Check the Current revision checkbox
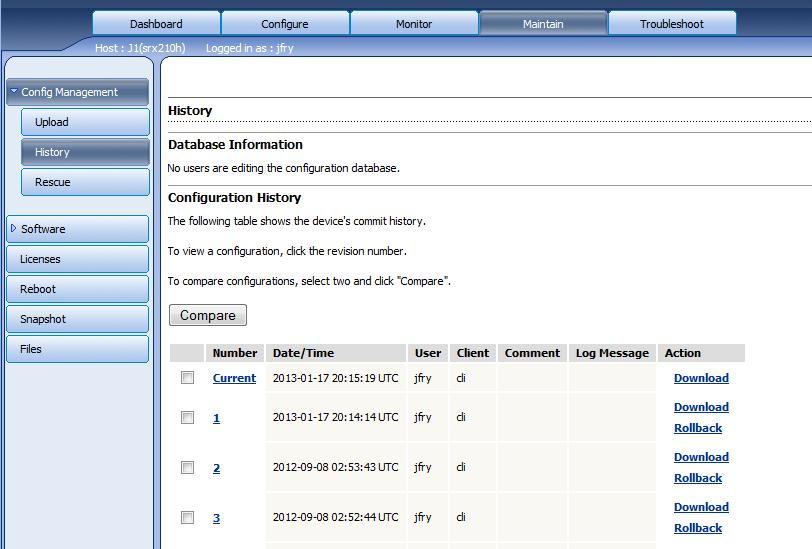The height and width of the screenshot is (549, 812). pyautogui.click(x=187, y=378)
